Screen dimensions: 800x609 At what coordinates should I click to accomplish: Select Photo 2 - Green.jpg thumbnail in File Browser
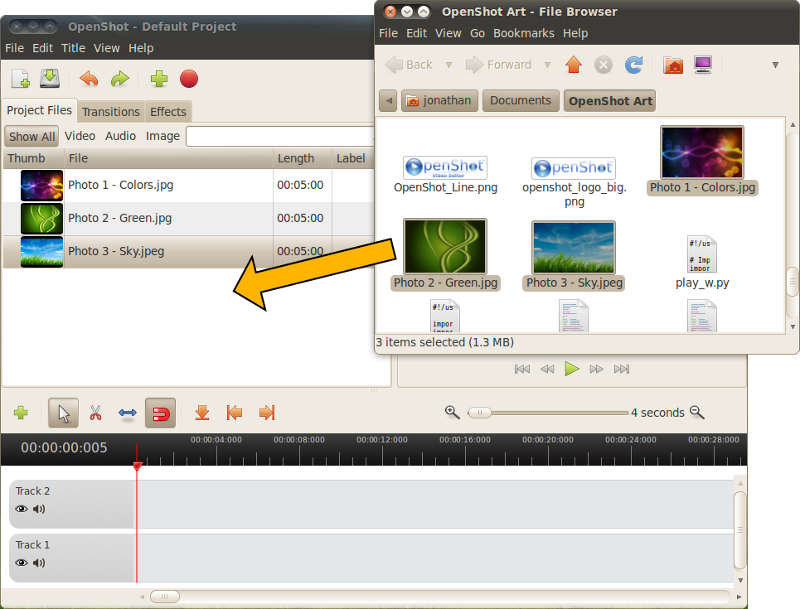[x=445, y=247]
